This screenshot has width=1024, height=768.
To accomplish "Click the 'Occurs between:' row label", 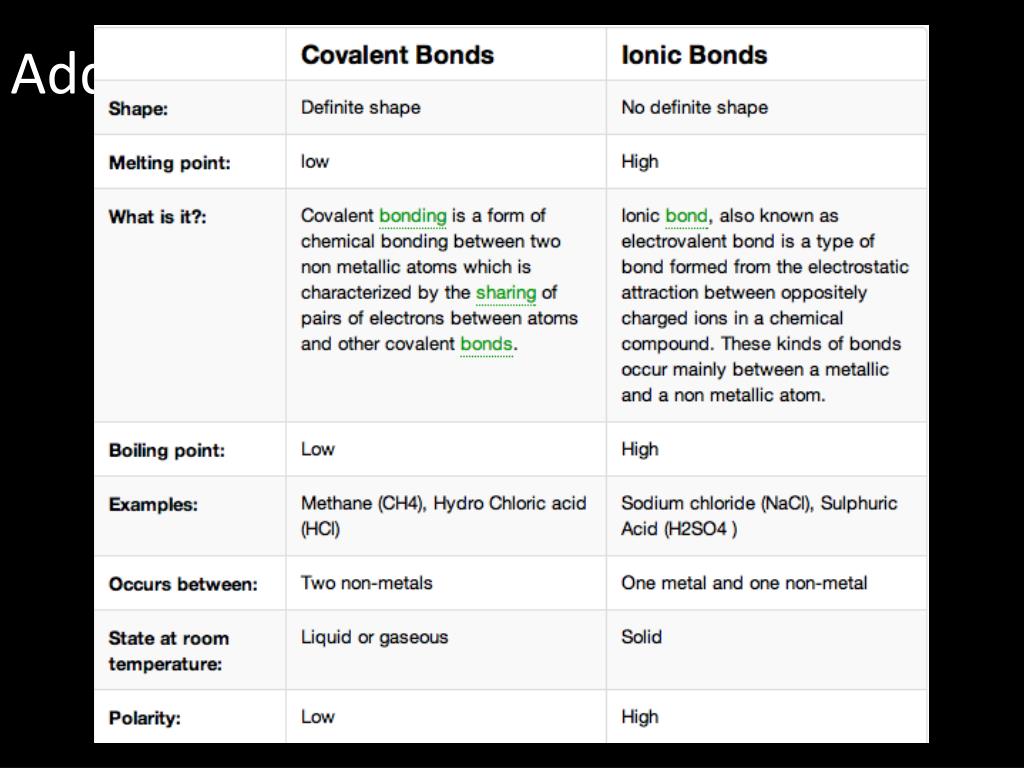I will tap(183, 584).
